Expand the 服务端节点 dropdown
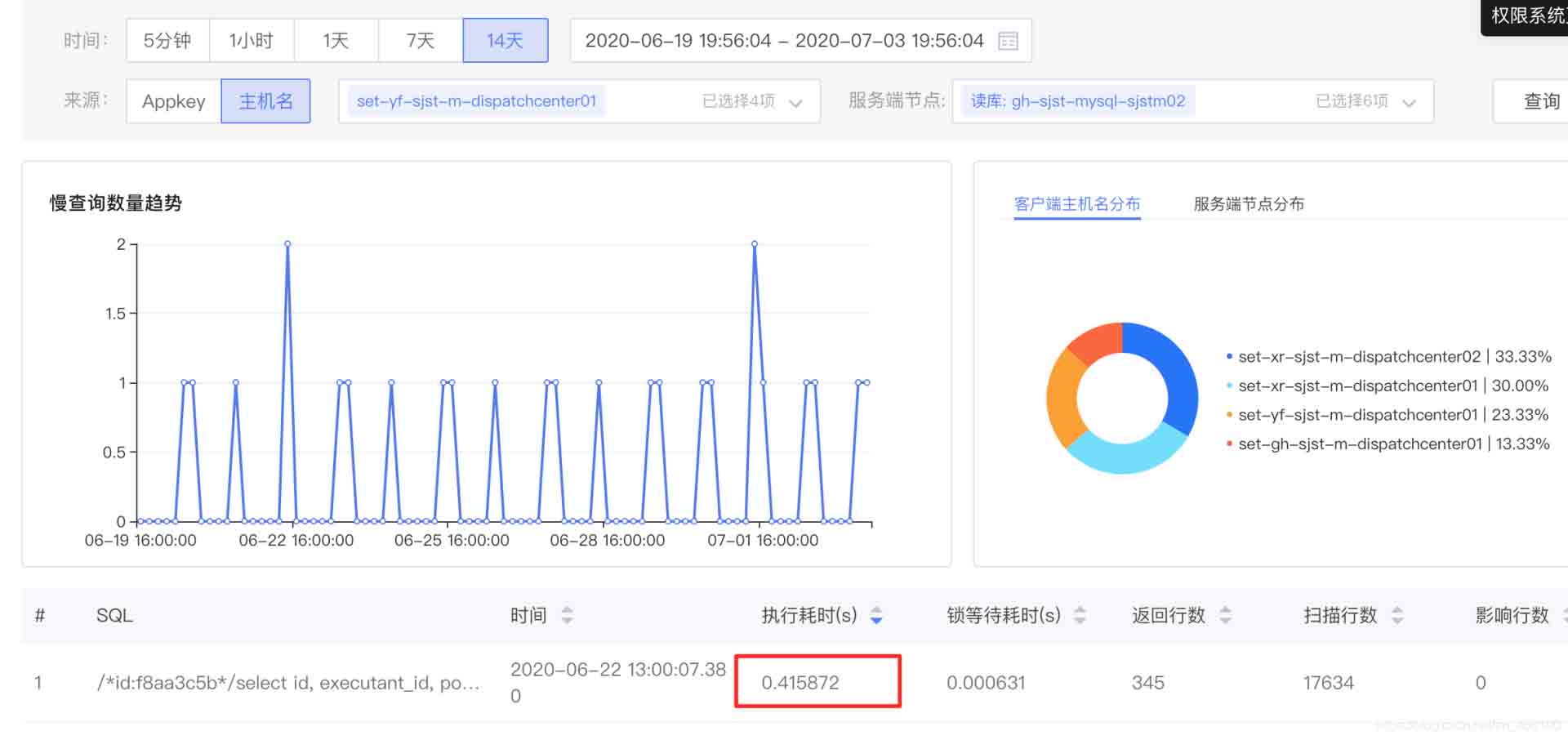This screenshot has width=1568, height=740. pyautogui.click(x=1409, y=102)
